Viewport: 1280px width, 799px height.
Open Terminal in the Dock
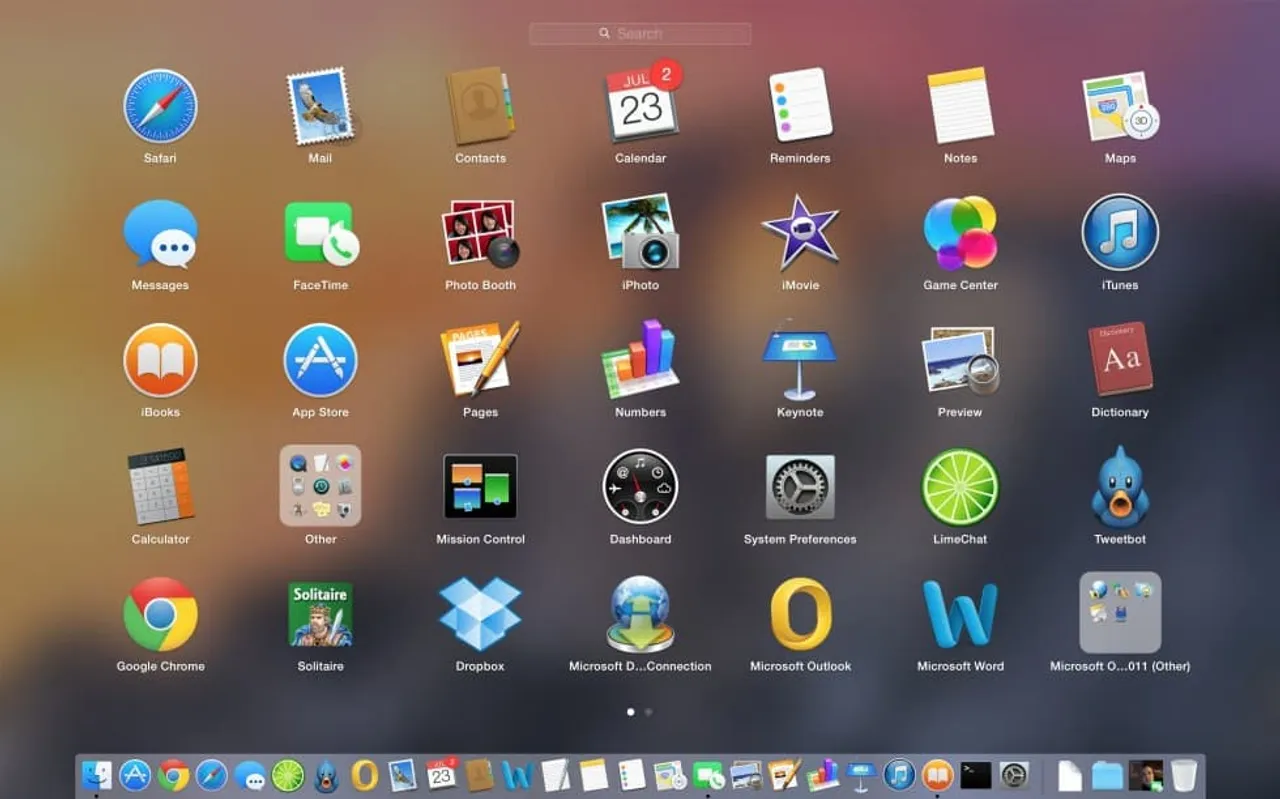975,775
